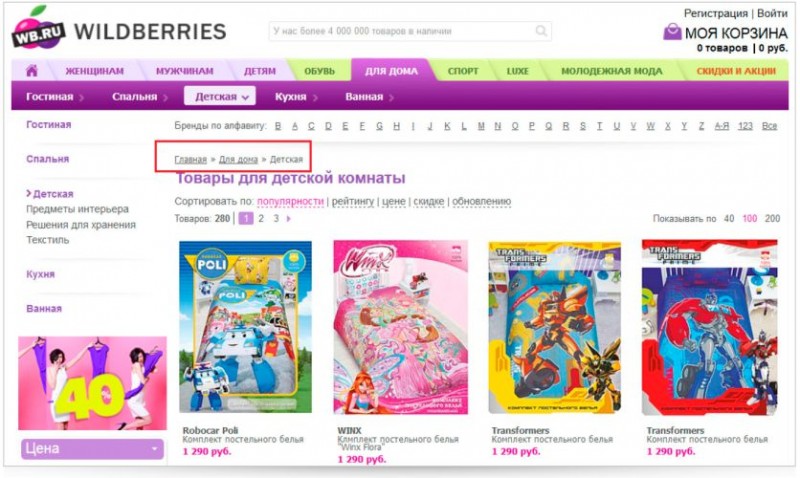Viewport: 800px width, 478px height.
Task: Open the ОБУВЬ category tab
Action: click(x=319, y=71)
